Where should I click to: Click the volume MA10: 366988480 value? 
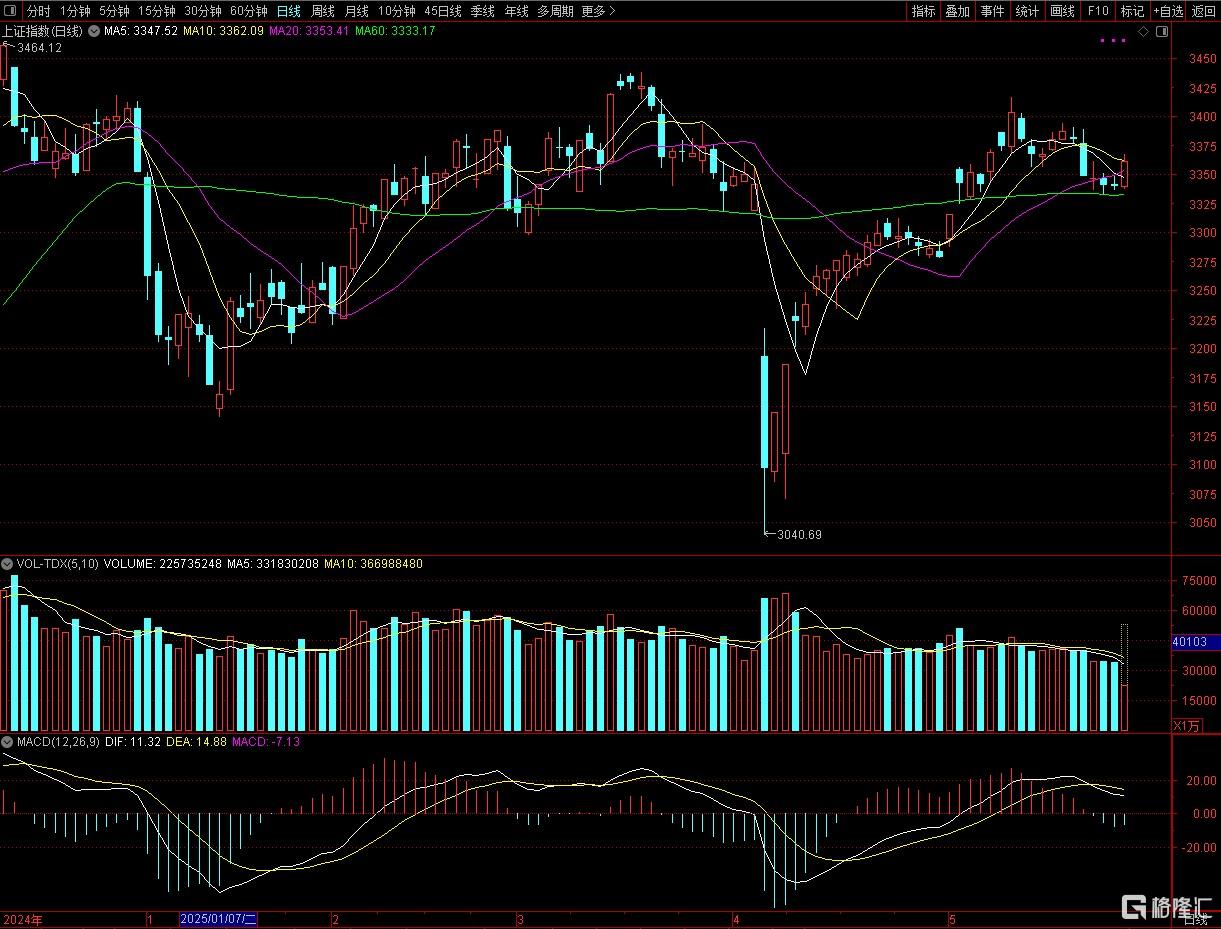coord(373,564)
